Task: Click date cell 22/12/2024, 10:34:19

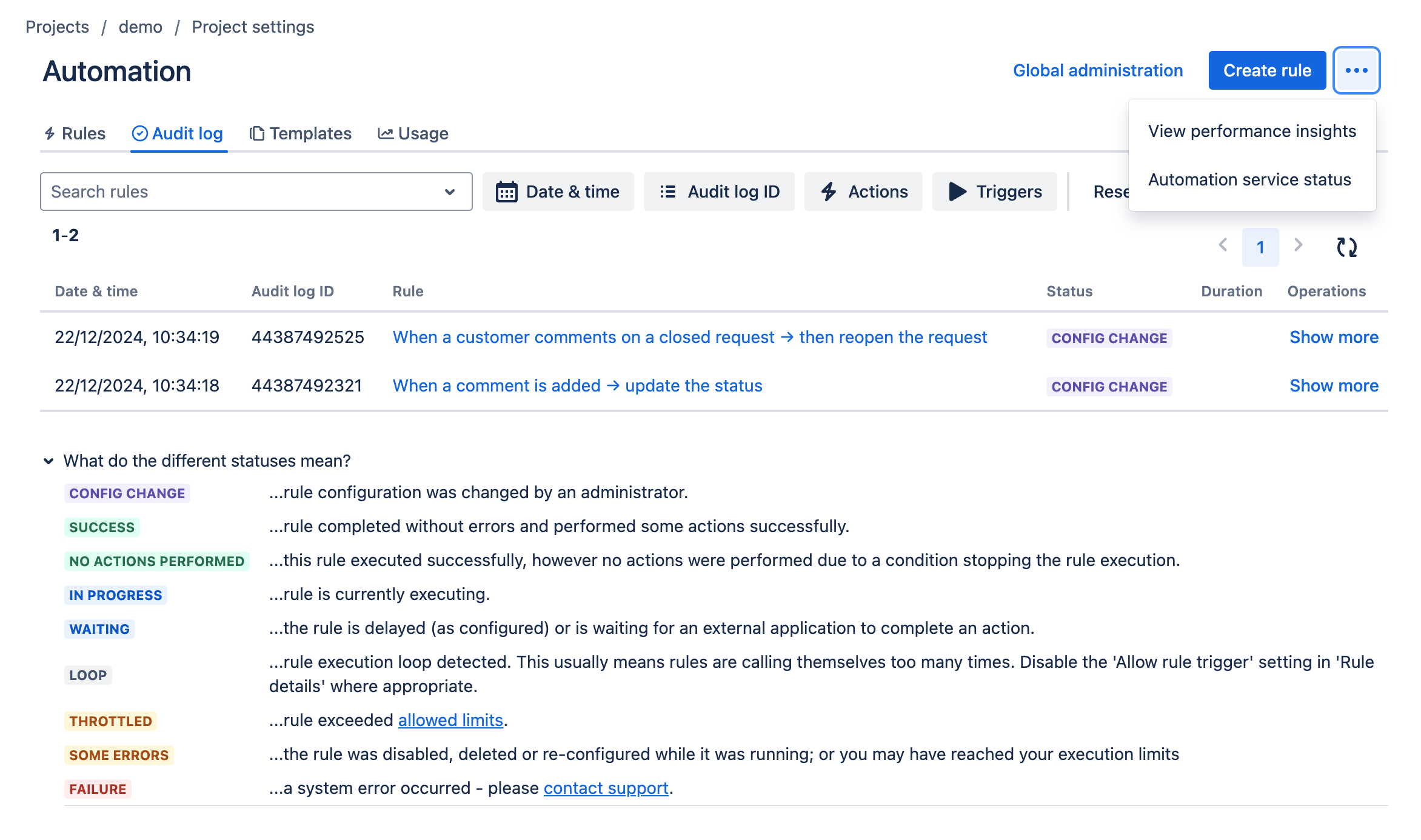Action: pos(137,337)
